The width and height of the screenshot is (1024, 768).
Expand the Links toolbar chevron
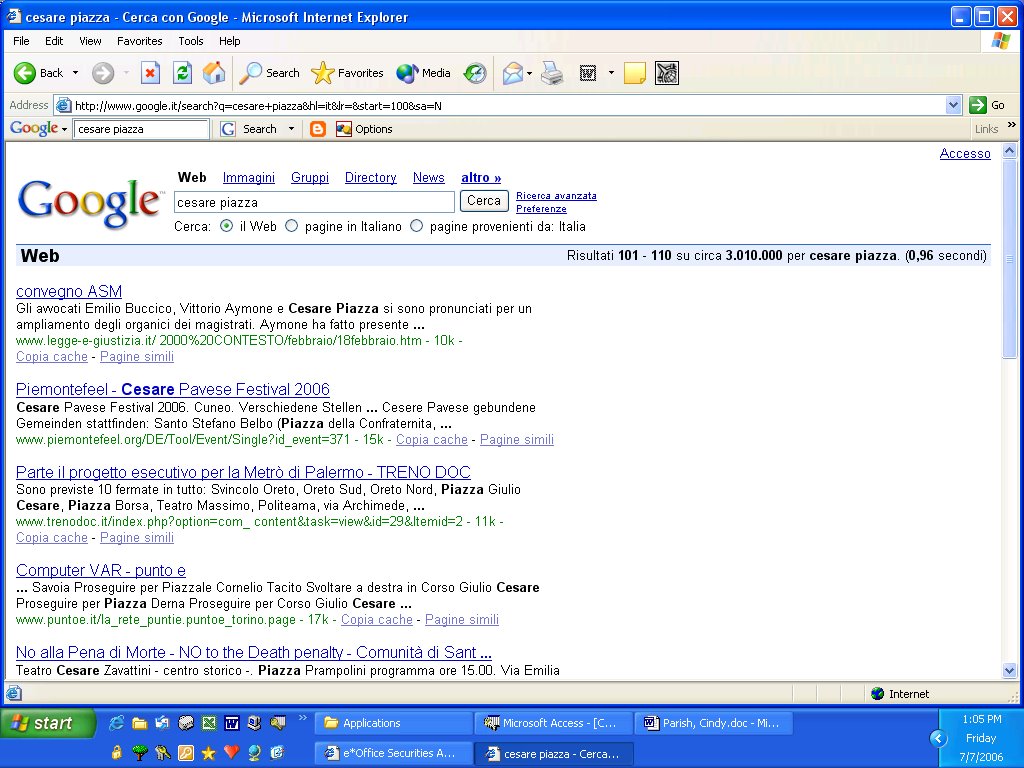click(x=1012, y=125)
